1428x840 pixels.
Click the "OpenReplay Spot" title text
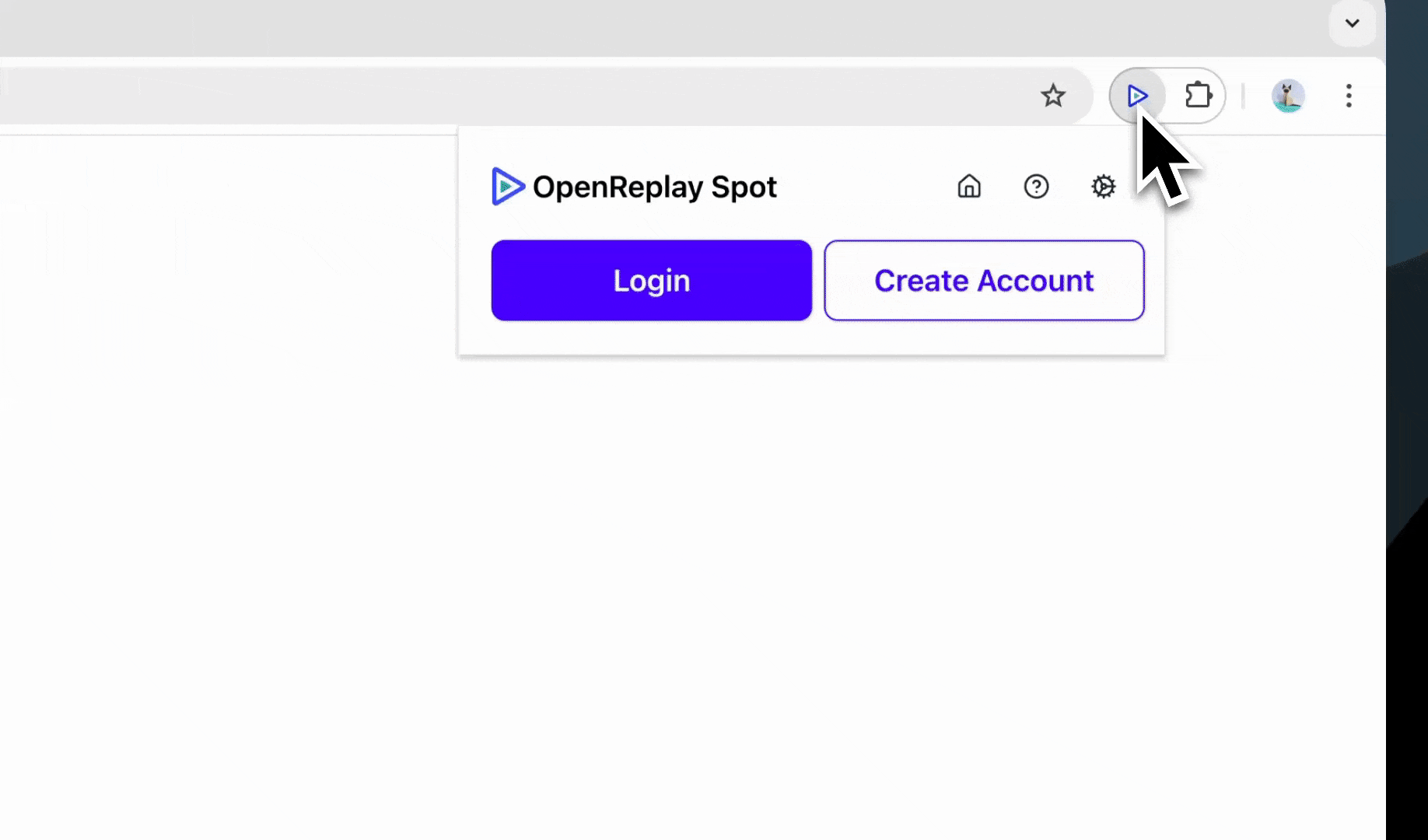[655, 187]
